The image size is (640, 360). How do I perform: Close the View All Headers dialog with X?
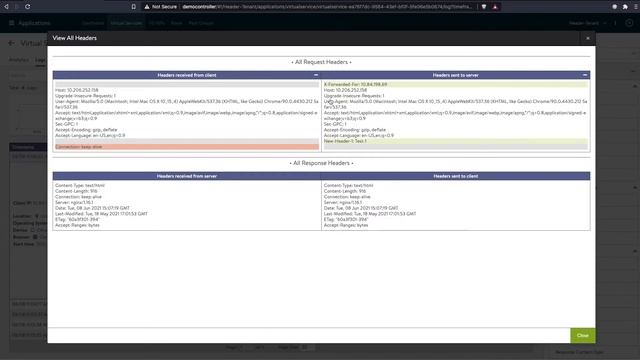588,38
